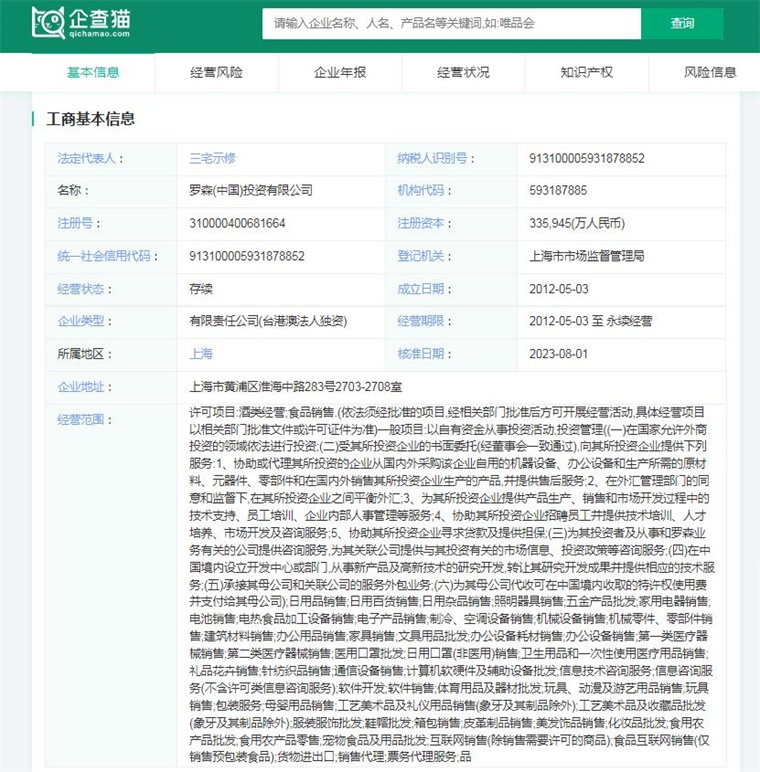The image size is (760, 772).
Task: Click the 企查猫 cat logo icon
Action: (x=47, y=21)
